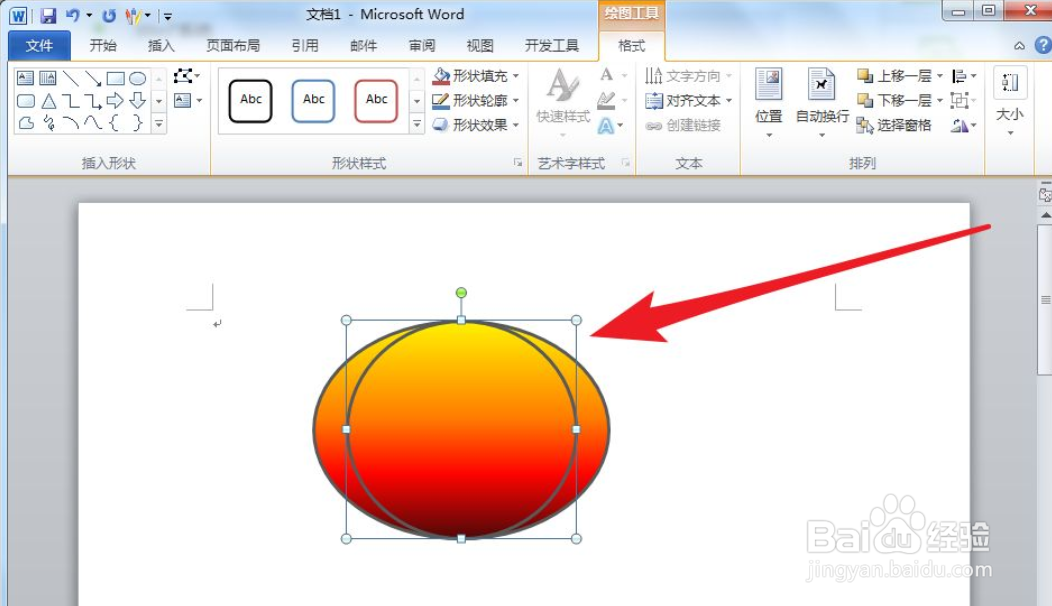
Task: Open 自动换行 wrap text dropdown
Action: tap(822, 103)
